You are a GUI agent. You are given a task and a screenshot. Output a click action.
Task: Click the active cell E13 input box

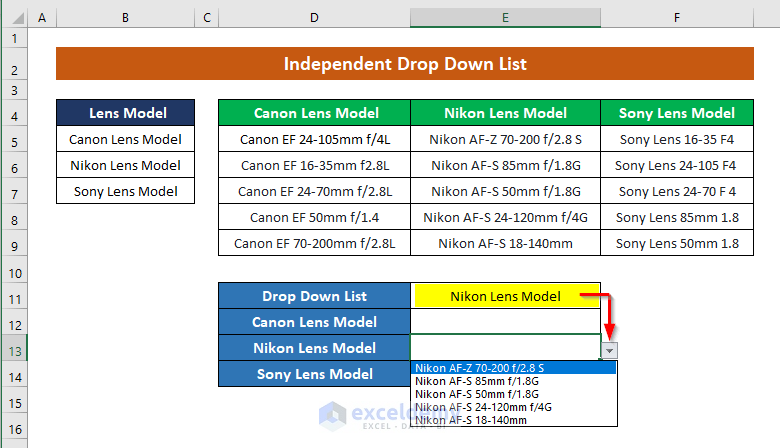505,347
